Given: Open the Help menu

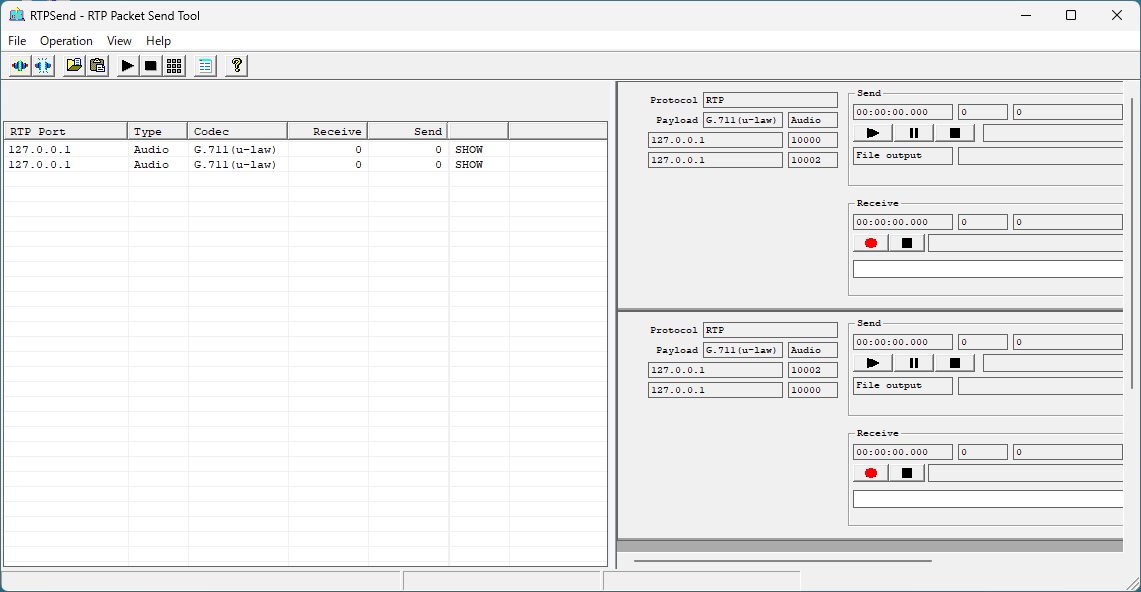Looking at the screenshot, I should pyautogui.click(x=158, y=41).
